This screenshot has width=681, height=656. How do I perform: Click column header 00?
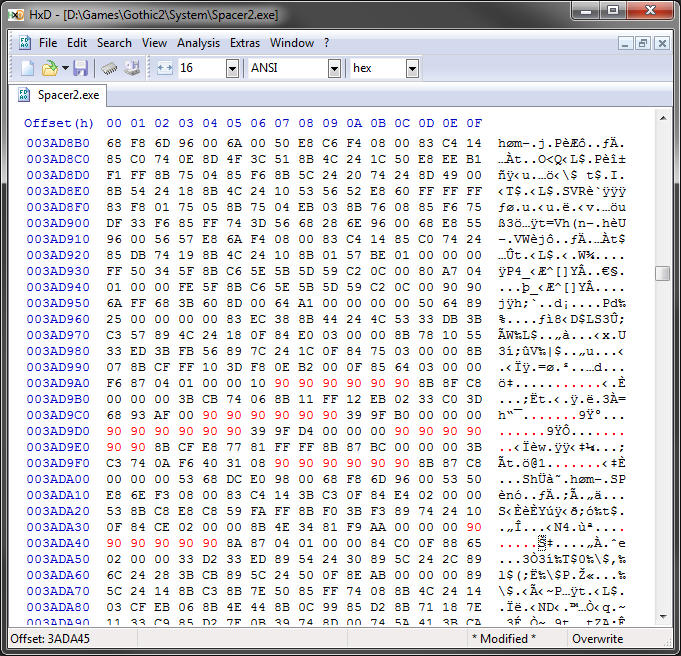[x=114, y=123]
